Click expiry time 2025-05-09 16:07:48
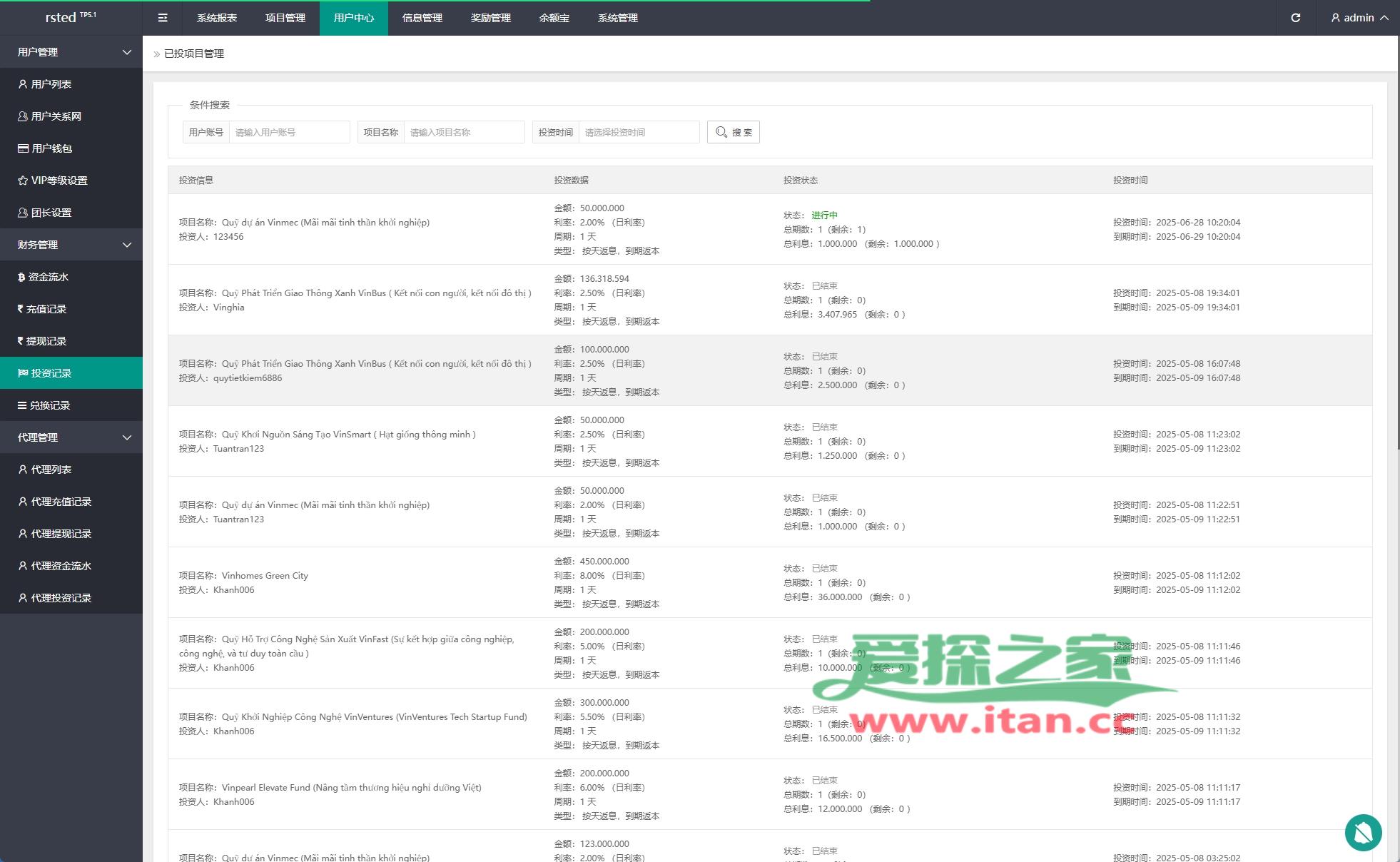 click(x=1198, y=378)
